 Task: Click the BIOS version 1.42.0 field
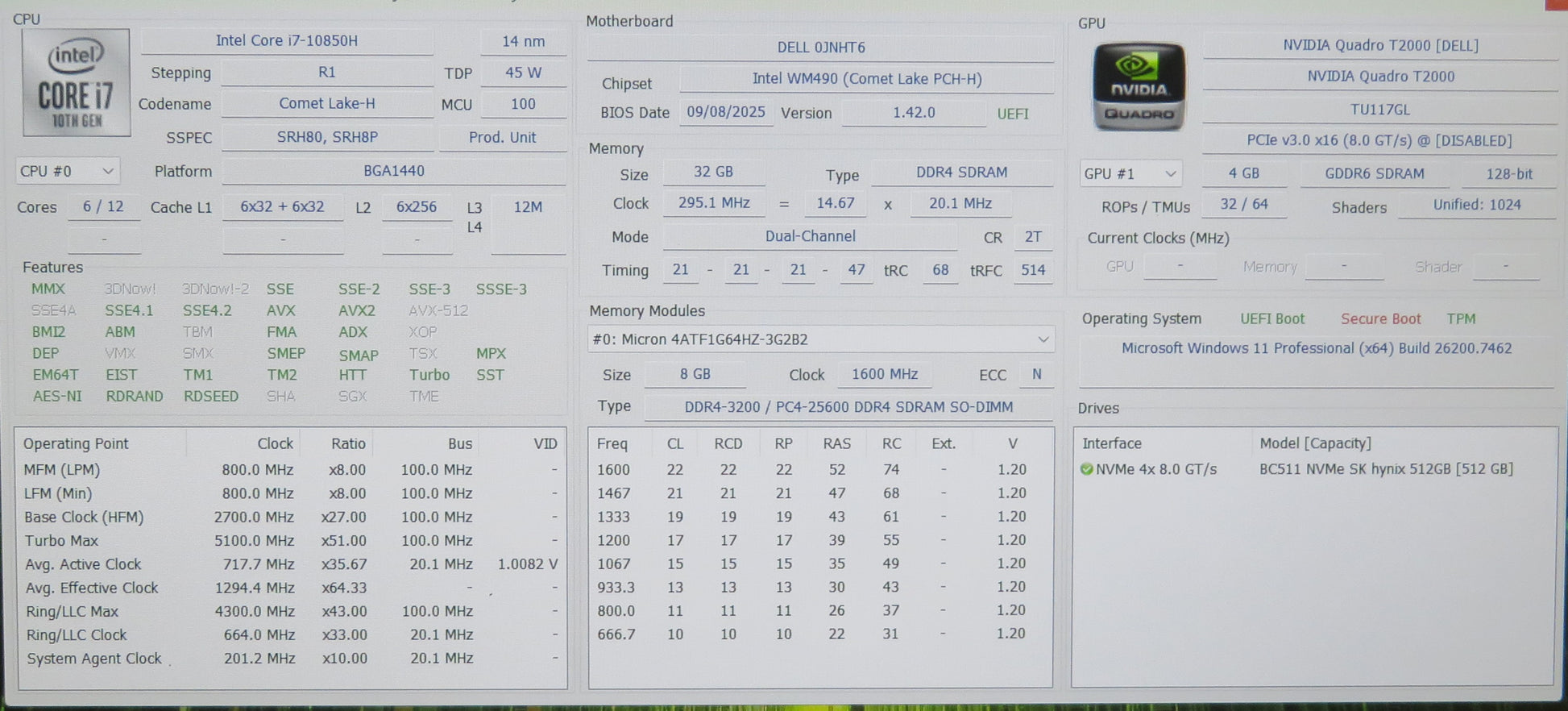913,113
